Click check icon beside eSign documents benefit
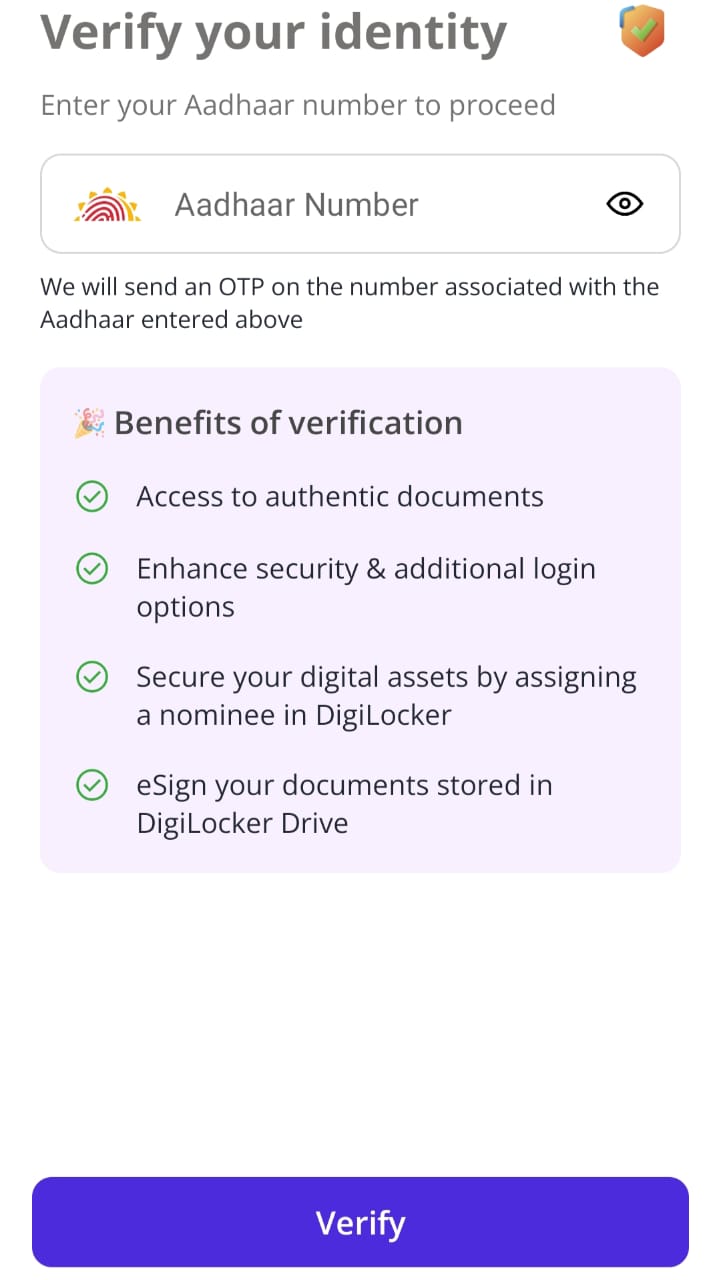Screen dimensions: 721x1280 click(x=92, y=785)
